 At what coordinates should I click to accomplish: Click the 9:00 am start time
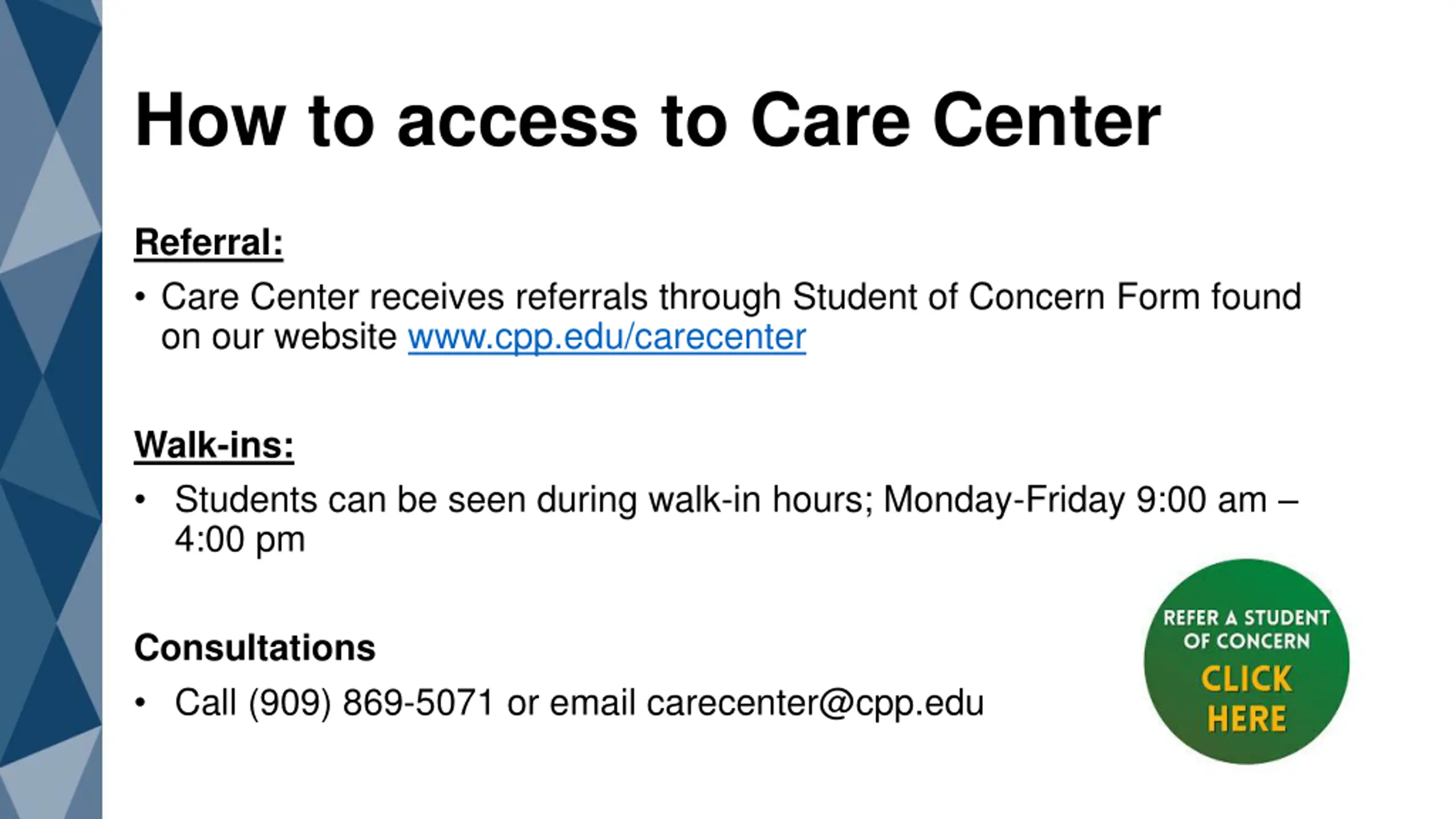pyautogui.click(x=1201, y=500)
